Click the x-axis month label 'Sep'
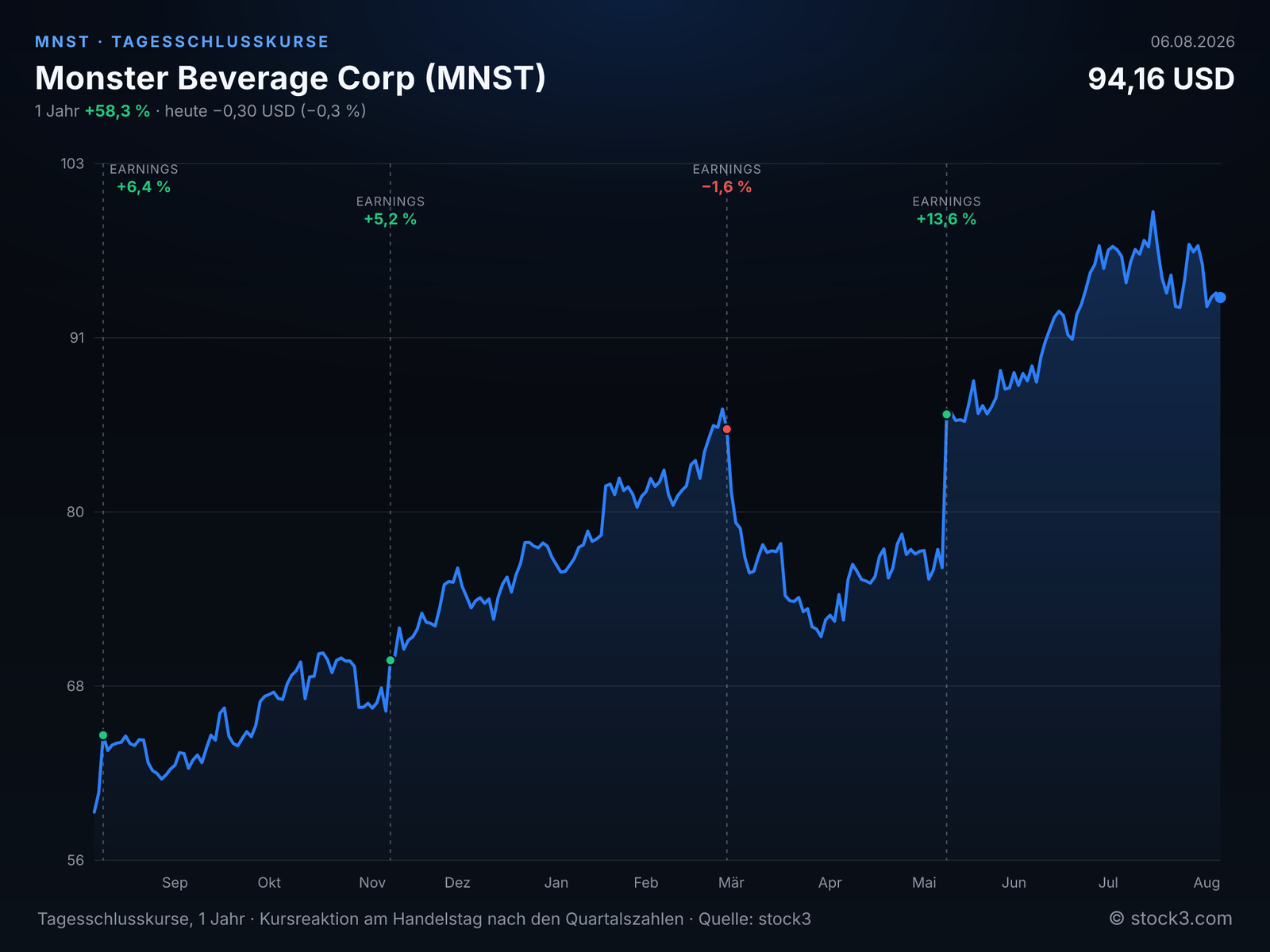 [x=175, y=883]
